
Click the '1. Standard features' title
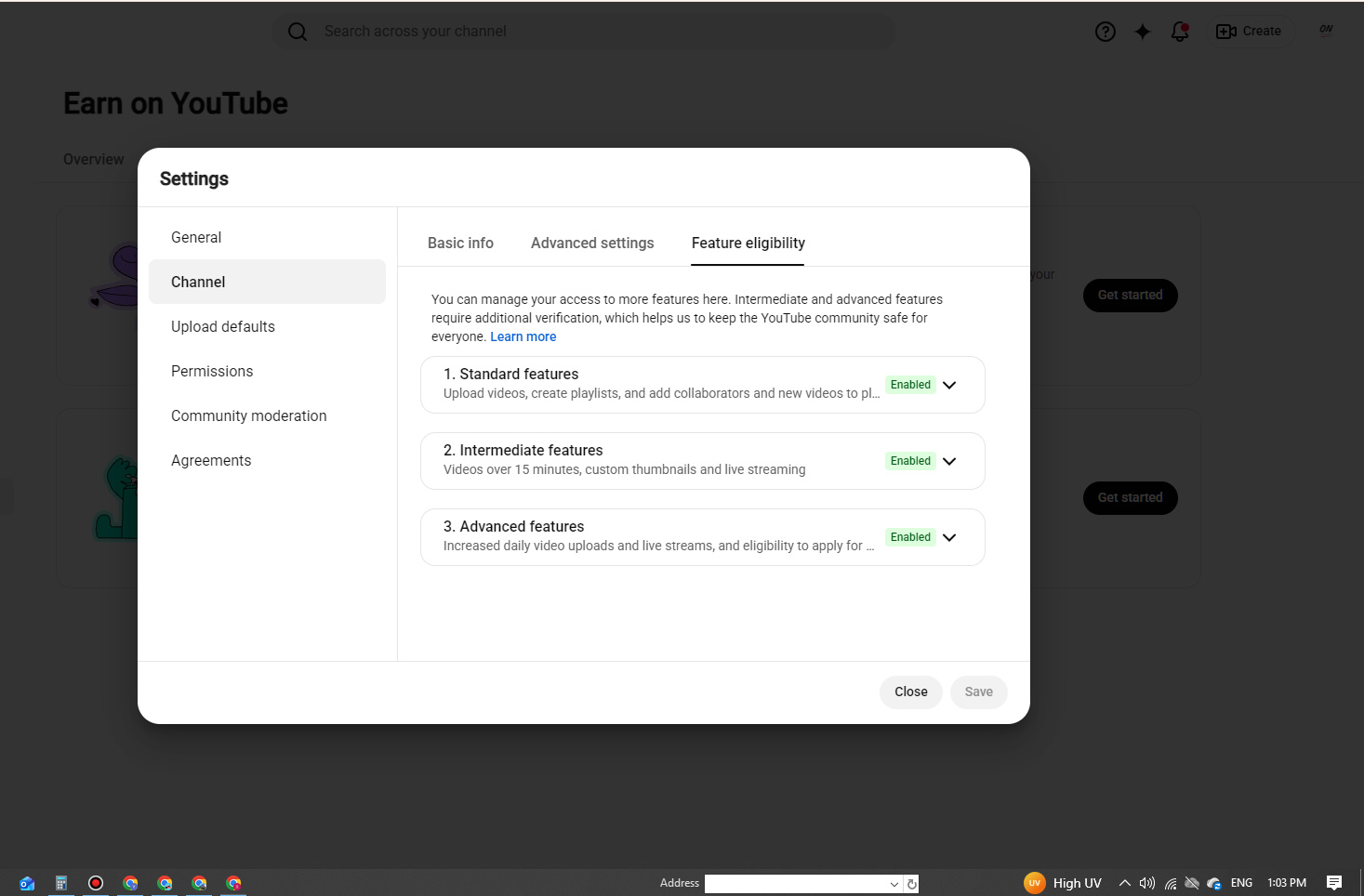(511, 374)
